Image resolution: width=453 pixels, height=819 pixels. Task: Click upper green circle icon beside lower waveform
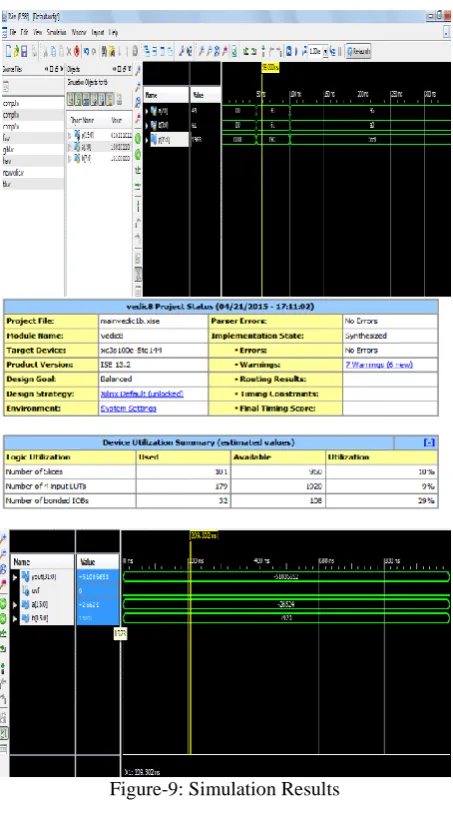[4, 604]
